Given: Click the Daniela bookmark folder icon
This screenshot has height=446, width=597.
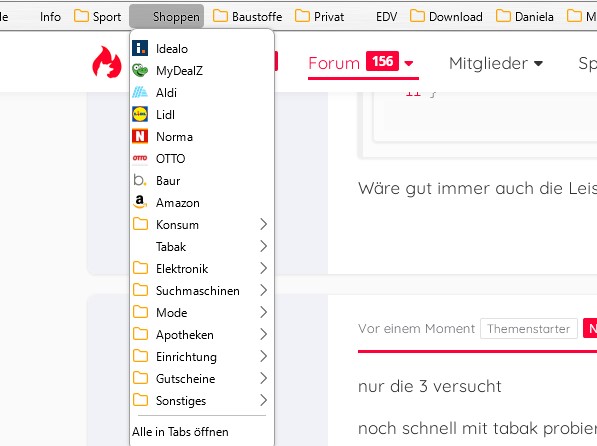Looking at the screenshot, I should [503, 16].
